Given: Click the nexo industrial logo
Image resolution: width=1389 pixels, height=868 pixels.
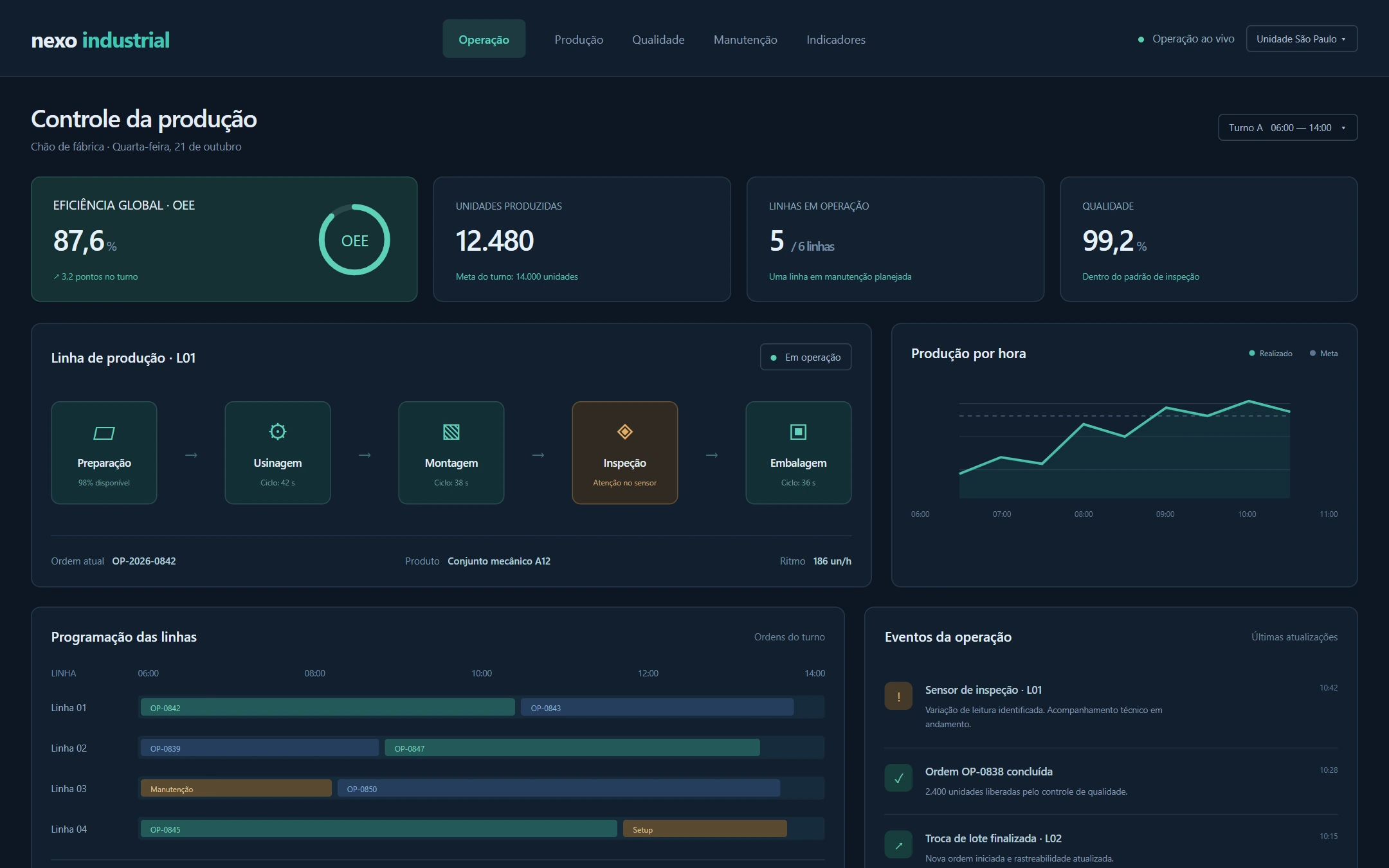Looking at the screenshot, I should (x=100, y=40).
